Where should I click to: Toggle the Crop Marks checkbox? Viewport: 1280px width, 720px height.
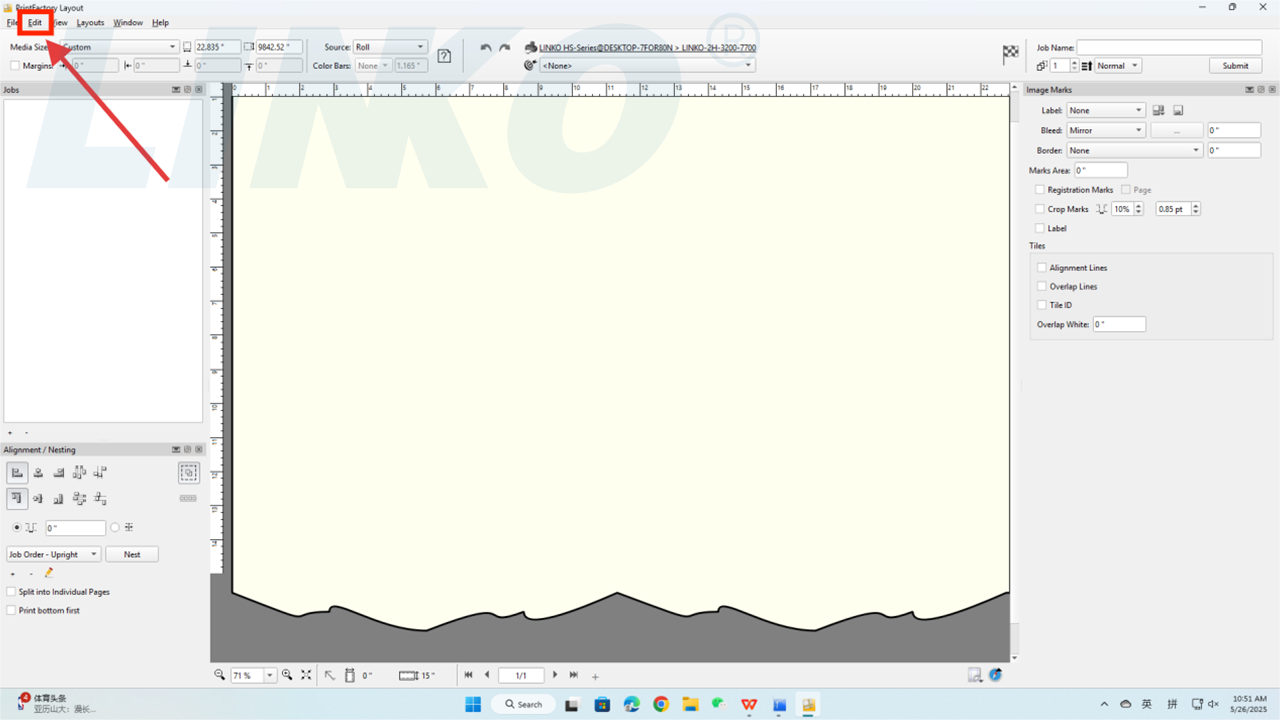1040,209
